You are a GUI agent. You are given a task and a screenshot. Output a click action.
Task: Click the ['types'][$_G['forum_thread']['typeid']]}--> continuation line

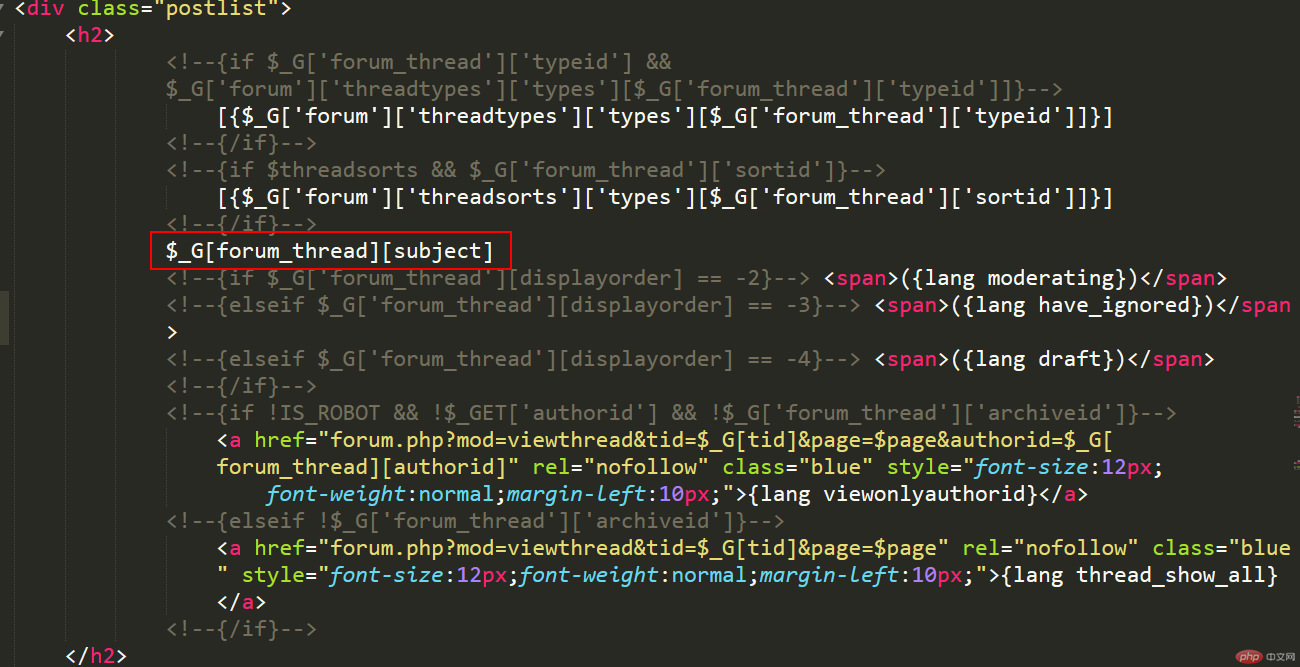coord(614,90)
